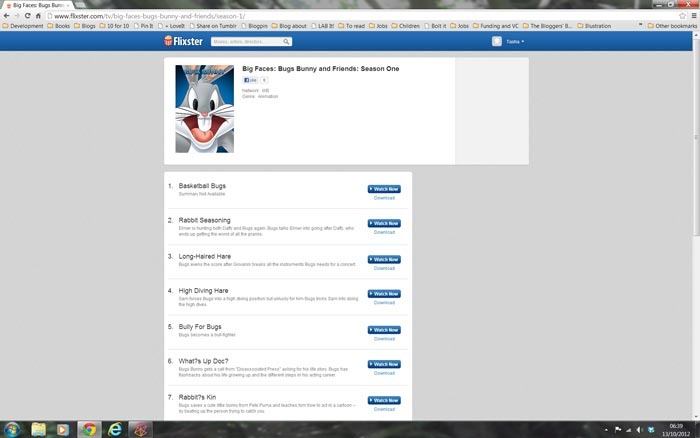This screenshot has height=438, width=700.
Task: Open the 10 for 10 bookmarks folder
Action: 114,26
